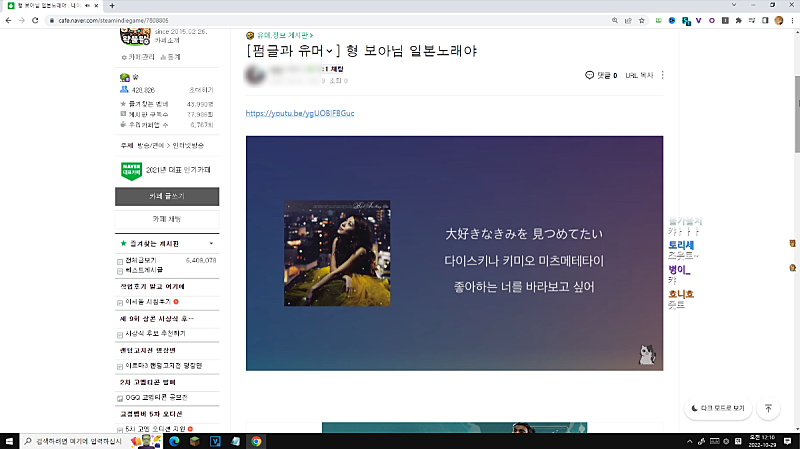Open the OGQ 고멤티콘 공모전 board
This screenshot has width=800, height=449.
[x=156, y=397]
